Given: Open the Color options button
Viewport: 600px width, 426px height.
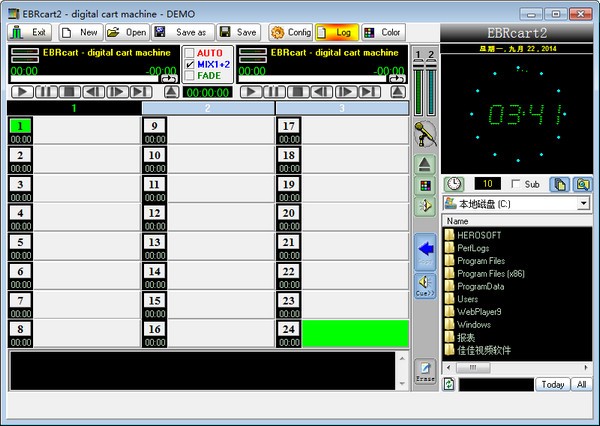Looking at the screenshot, I should [x=383, y=33].
